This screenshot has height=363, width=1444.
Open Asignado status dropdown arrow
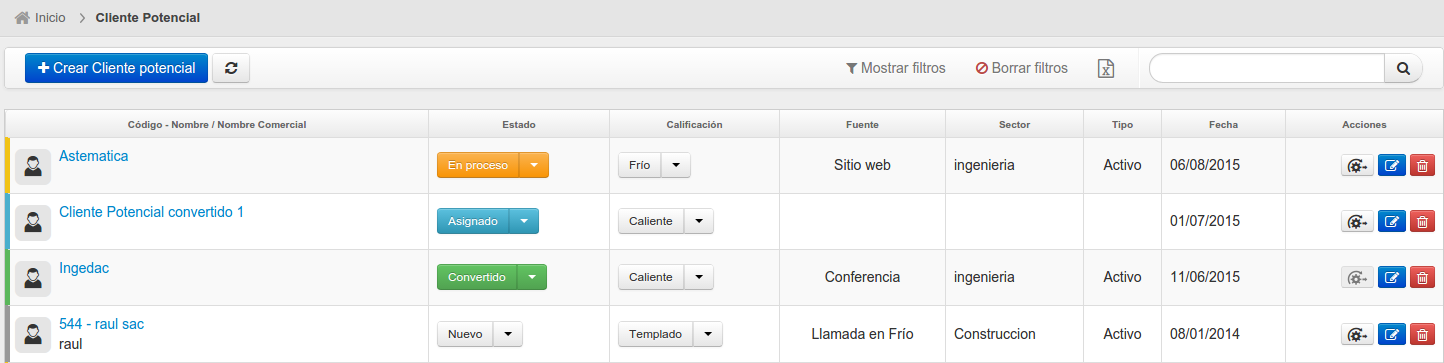click(x=524, y=222)
